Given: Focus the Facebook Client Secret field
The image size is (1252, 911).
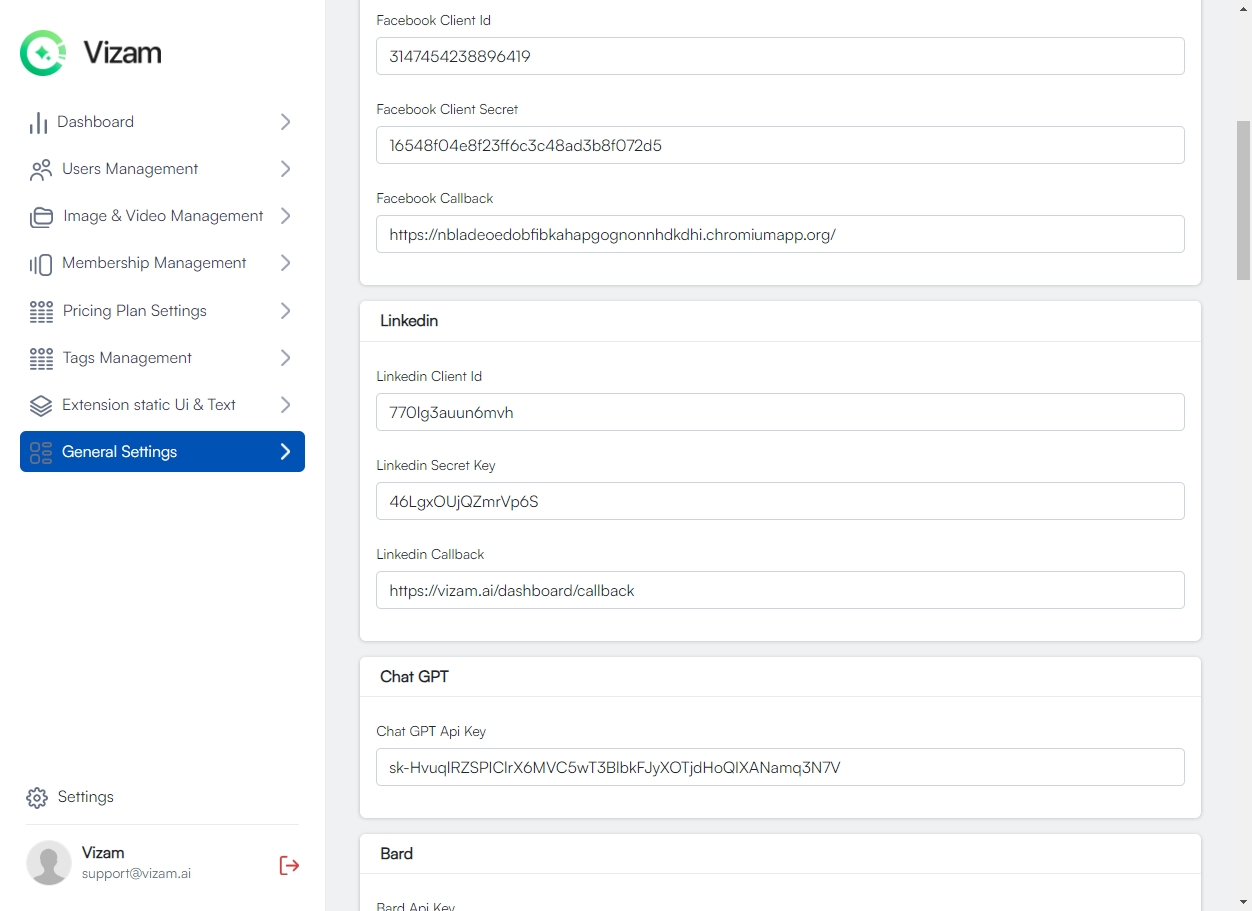Looking at the screenshot, I should pos(780,145).
